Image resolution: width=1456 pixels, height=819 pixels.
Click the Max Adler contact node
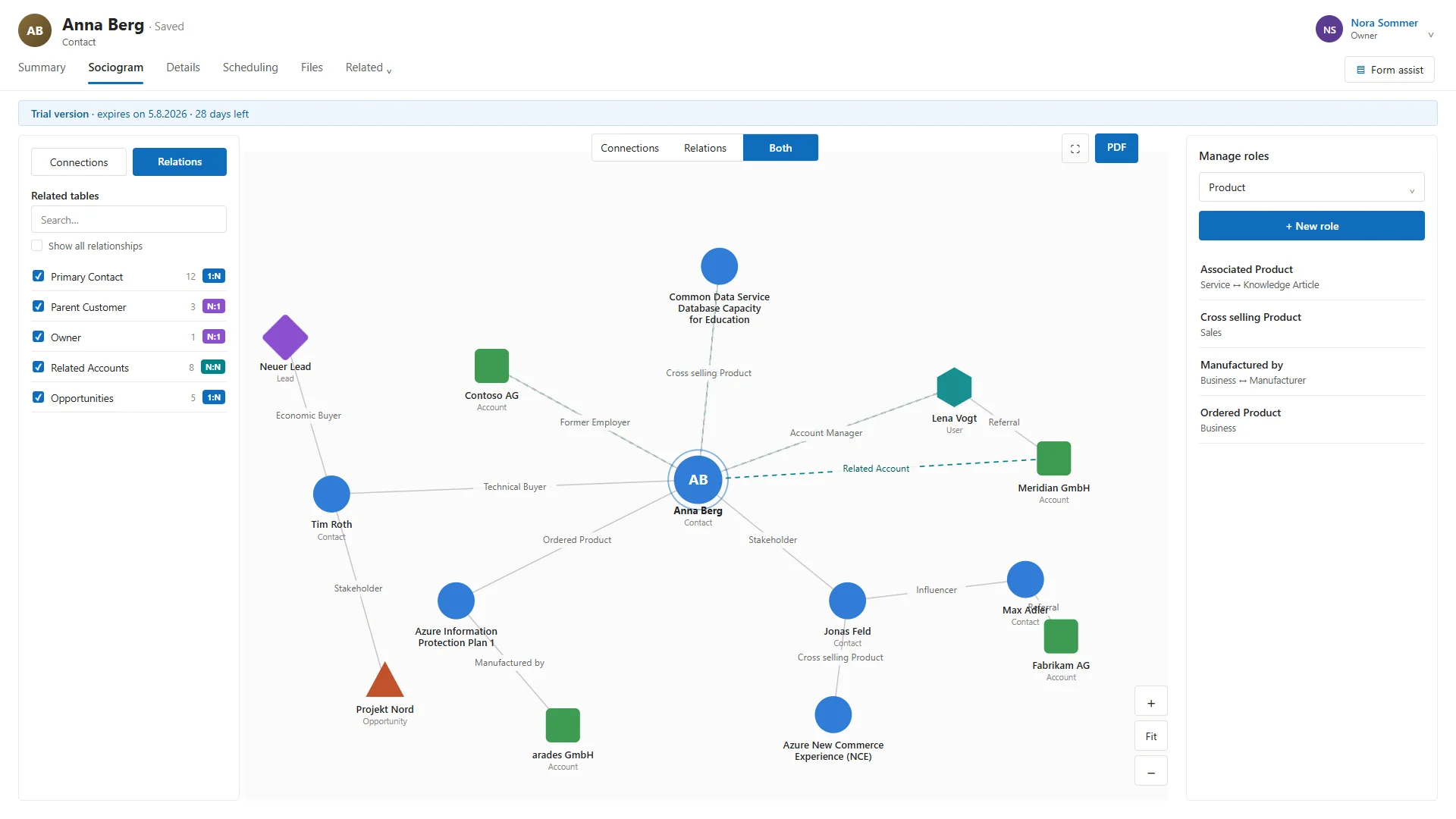pos(1025,579)
